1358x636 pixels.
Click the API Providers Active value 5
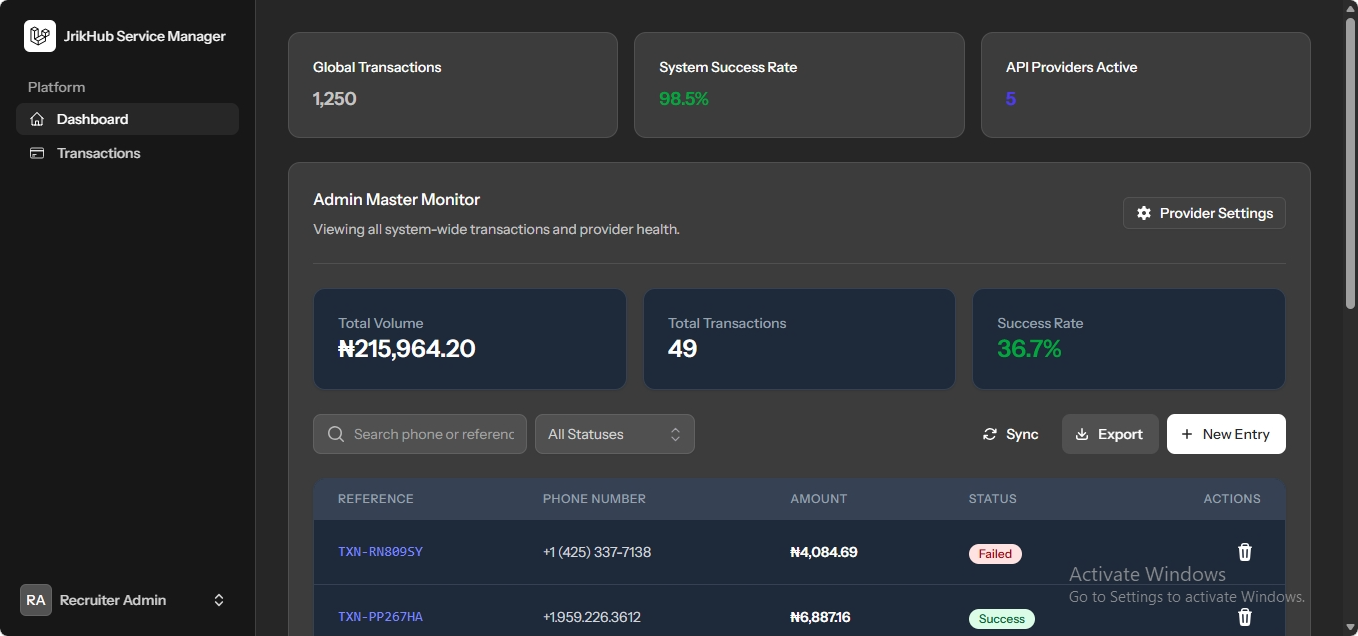point(1011,99)
